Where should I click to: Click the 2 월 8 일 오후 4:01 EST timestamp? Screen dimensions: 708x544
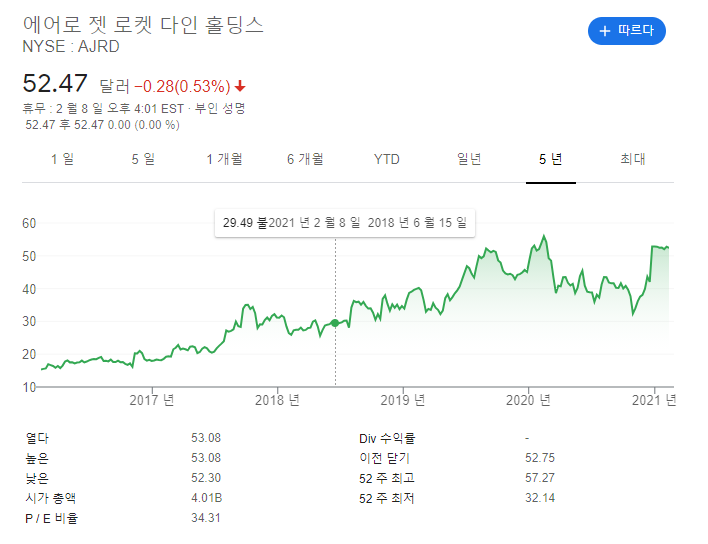click(x=120, y=109)
